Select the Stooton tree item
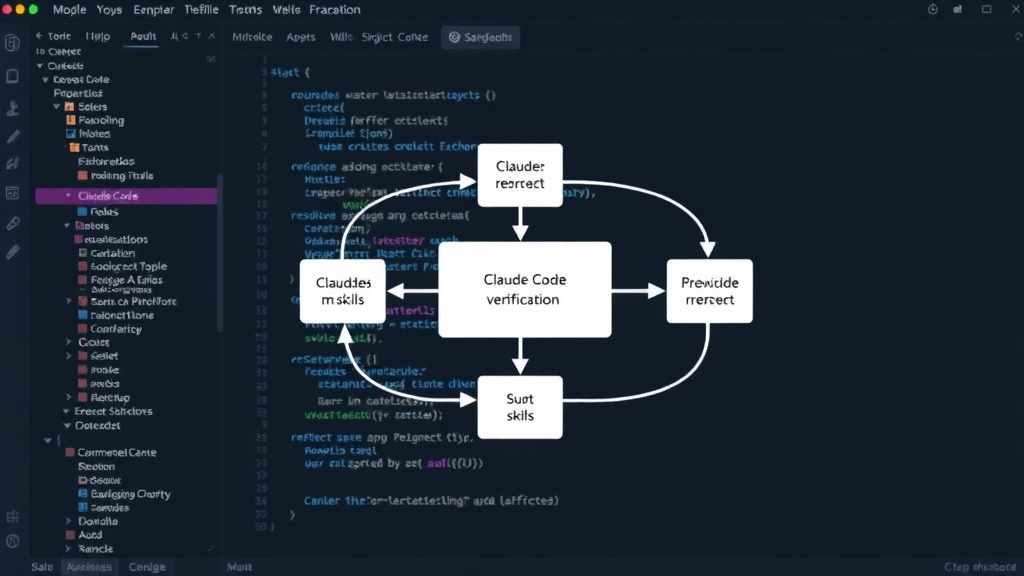Screen dimensions: 1024x576 pos(97,466)
